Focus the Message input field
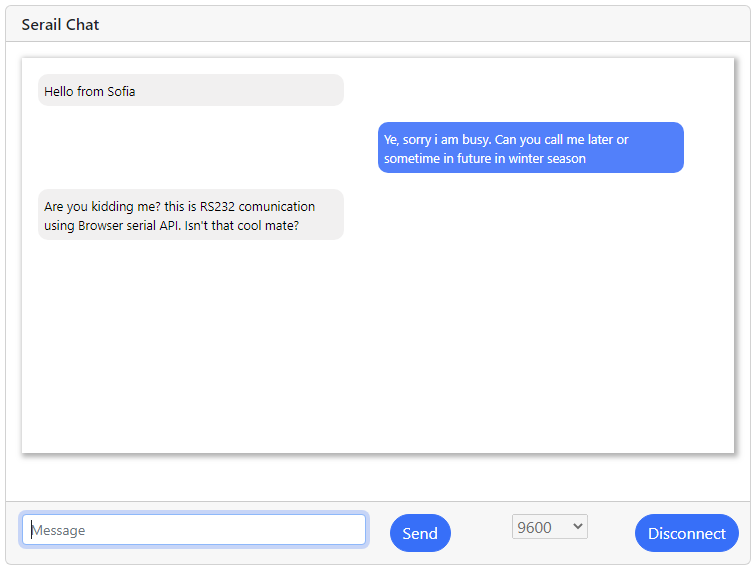Screen dimensions: 756x570 pos(194,530)
